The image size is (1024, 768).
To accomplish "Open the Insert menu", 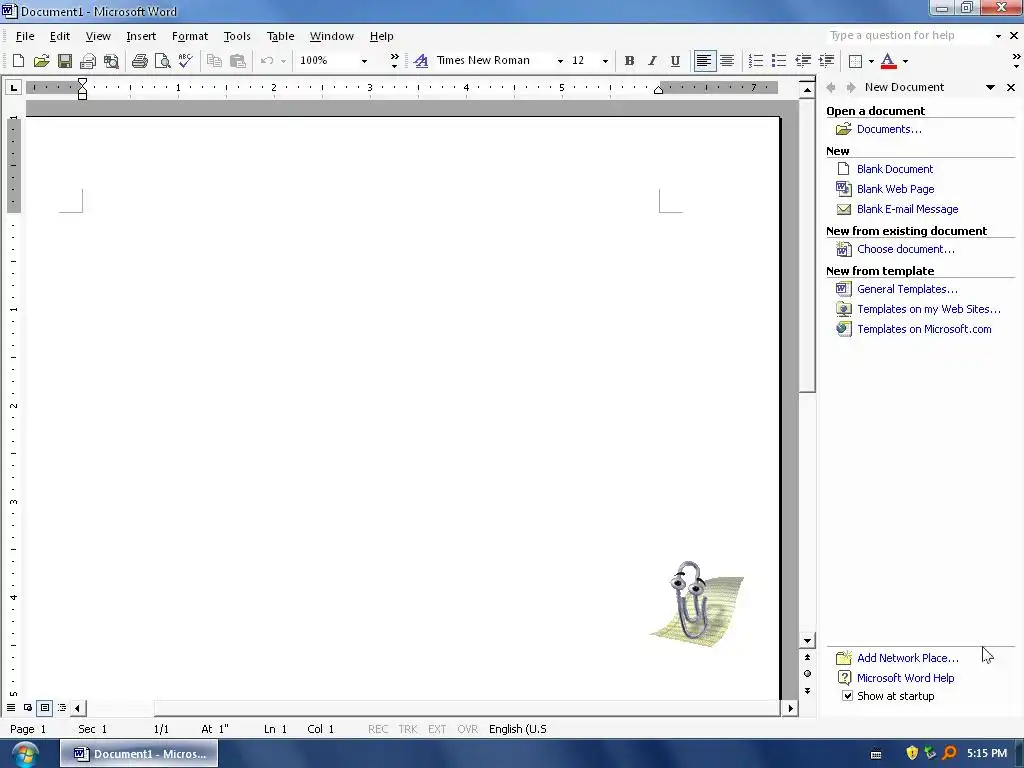I will [x=141, y=36].
